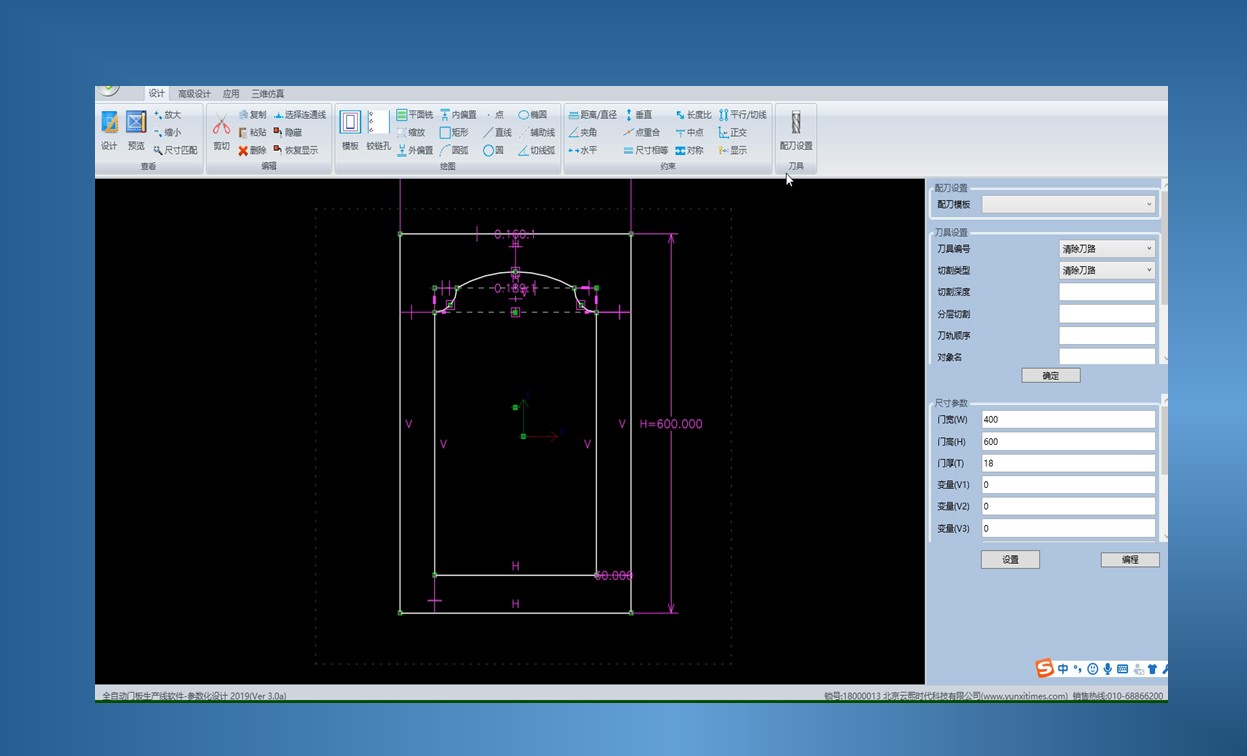This screenshot has height=756, width=1247.
Task: Switch to the 高级设计 tab
Action: [x=194, y=94]
